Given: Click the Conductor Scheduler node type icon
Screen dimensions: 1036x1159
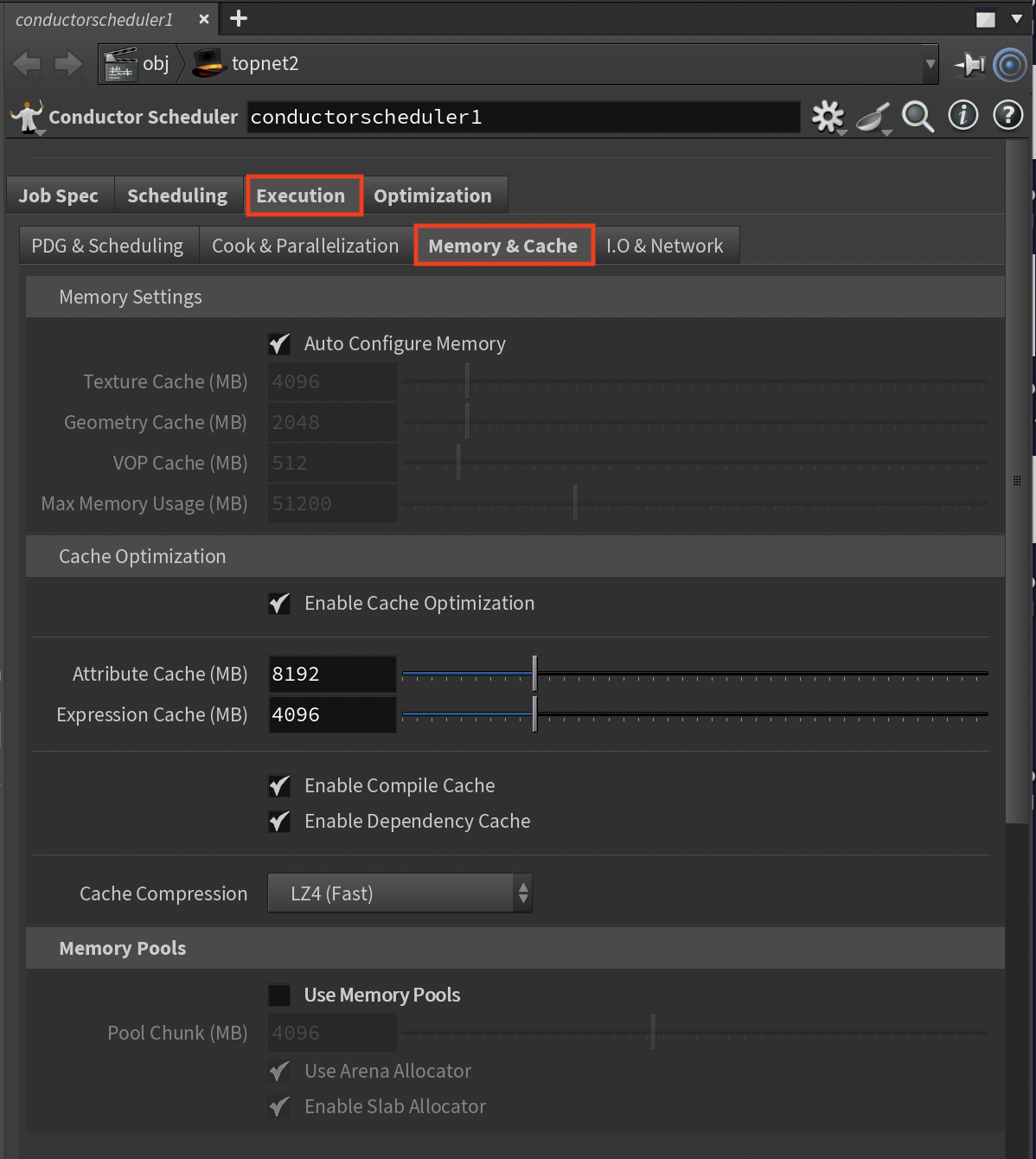Looking at the screenshot, I should (27, 117).
